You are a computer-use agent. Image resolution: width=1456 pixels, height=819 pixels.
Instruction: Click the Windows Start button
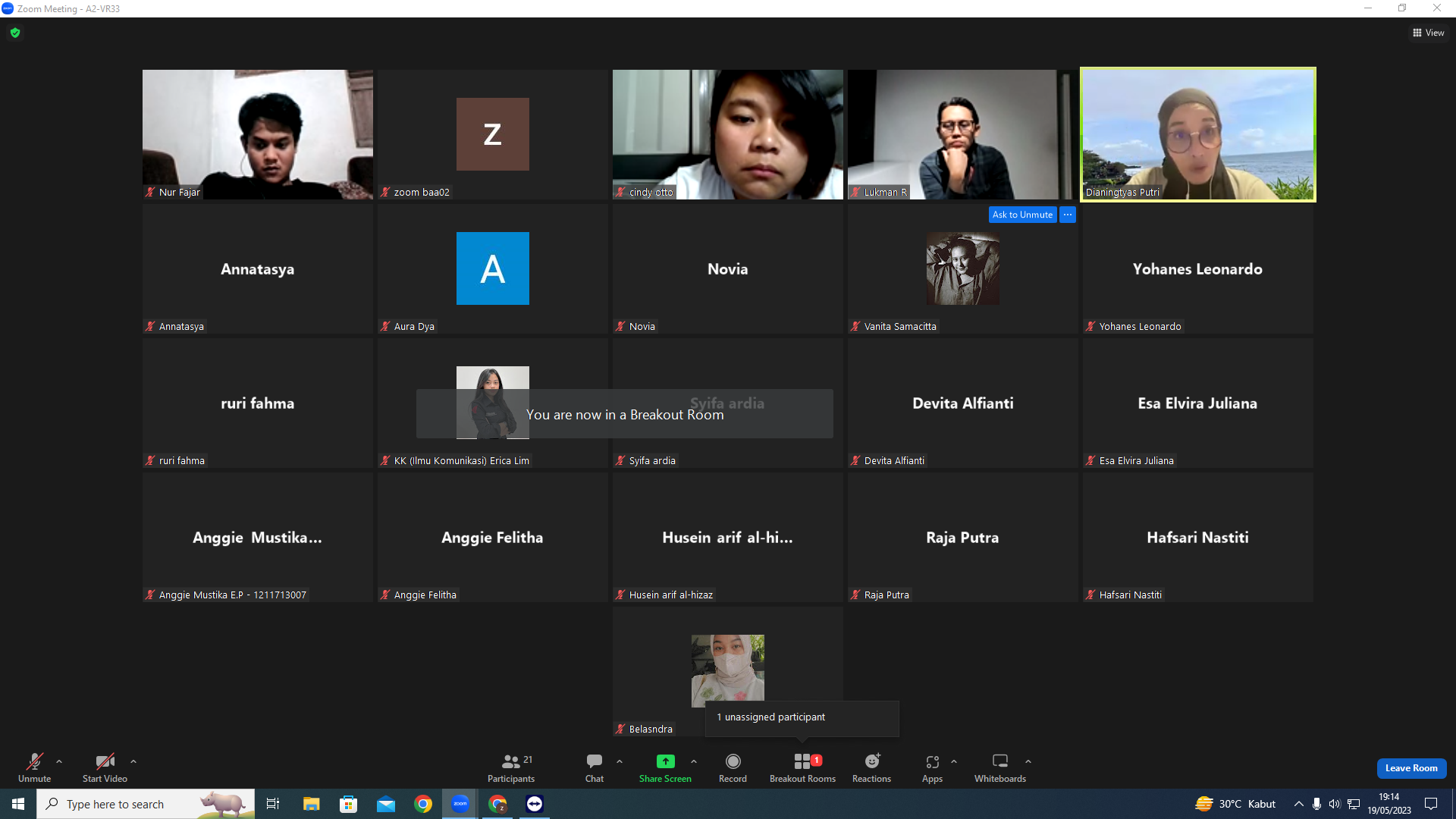(x=18, y=804)
